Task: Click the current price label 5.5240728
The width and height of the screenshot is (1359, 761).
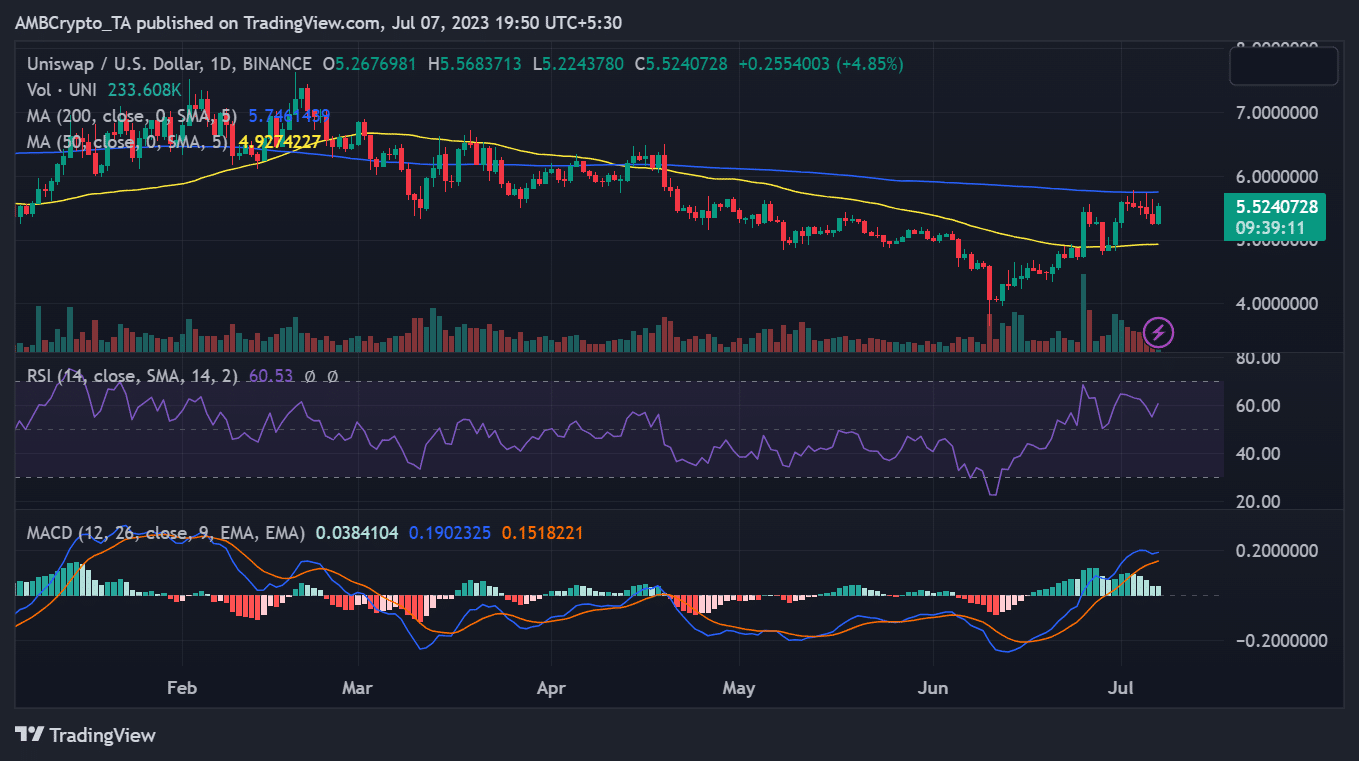Action: pyautogui.click(x=1276, y=208)
